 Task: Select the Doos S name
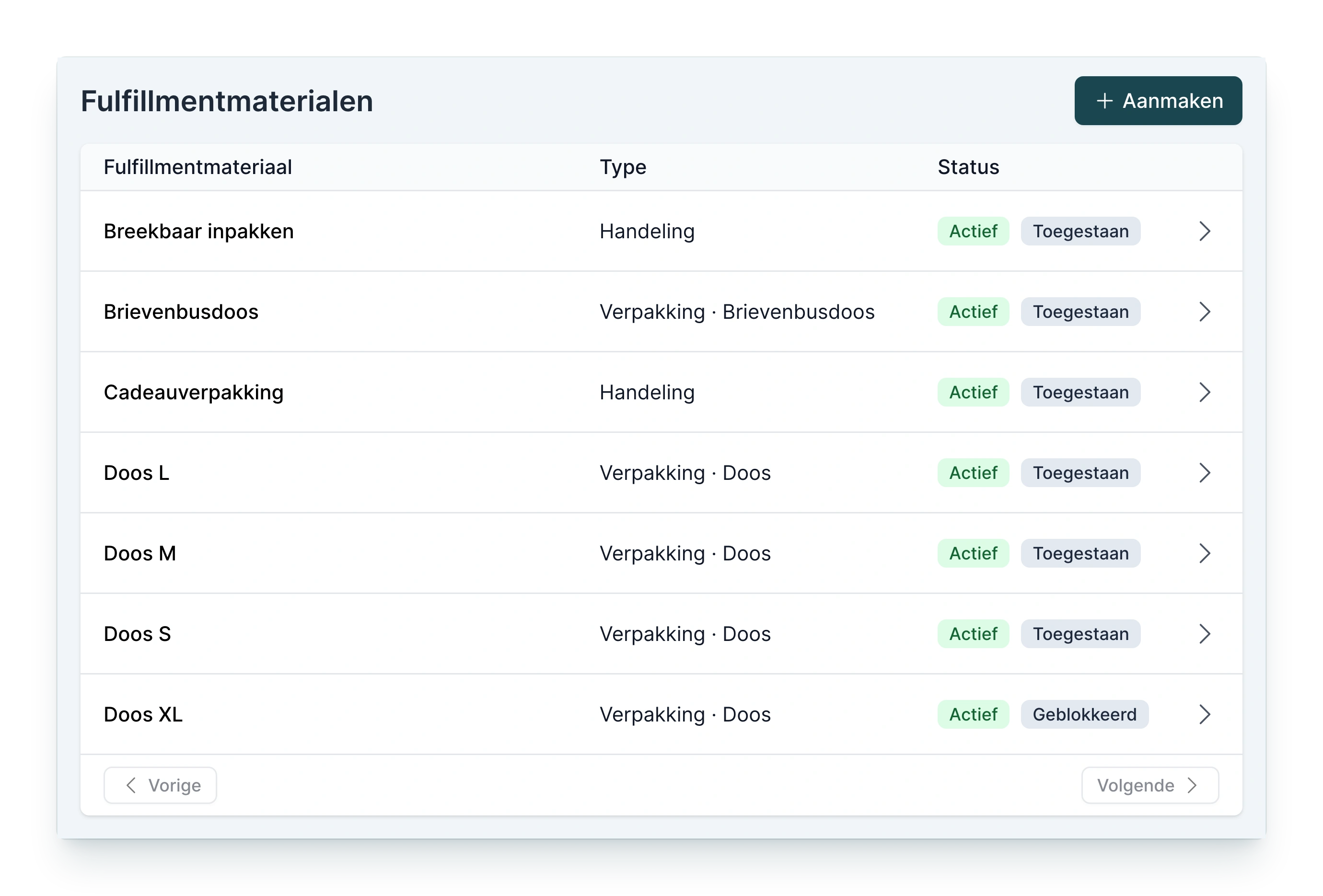click(x=137, y=634)
